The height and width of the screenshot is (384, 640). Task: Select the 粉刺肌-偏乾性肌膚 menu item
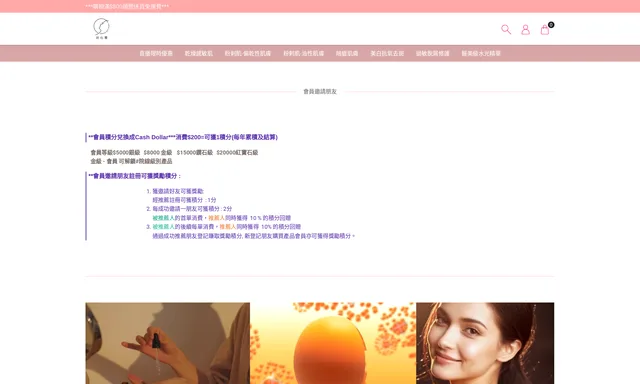tap(248, 53)
